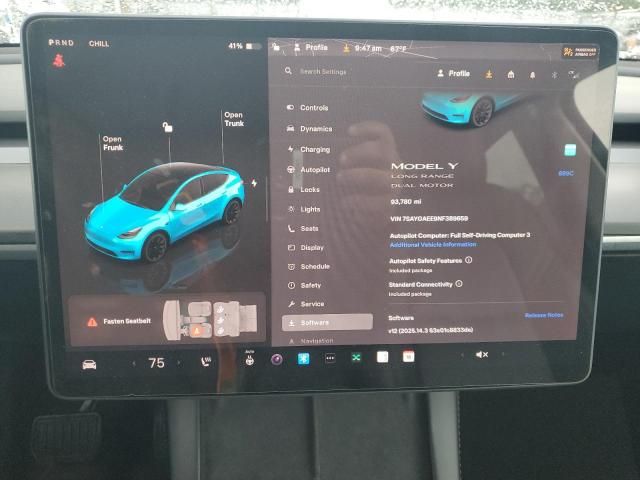Tap the Open Frunk button

click(112, 143)
